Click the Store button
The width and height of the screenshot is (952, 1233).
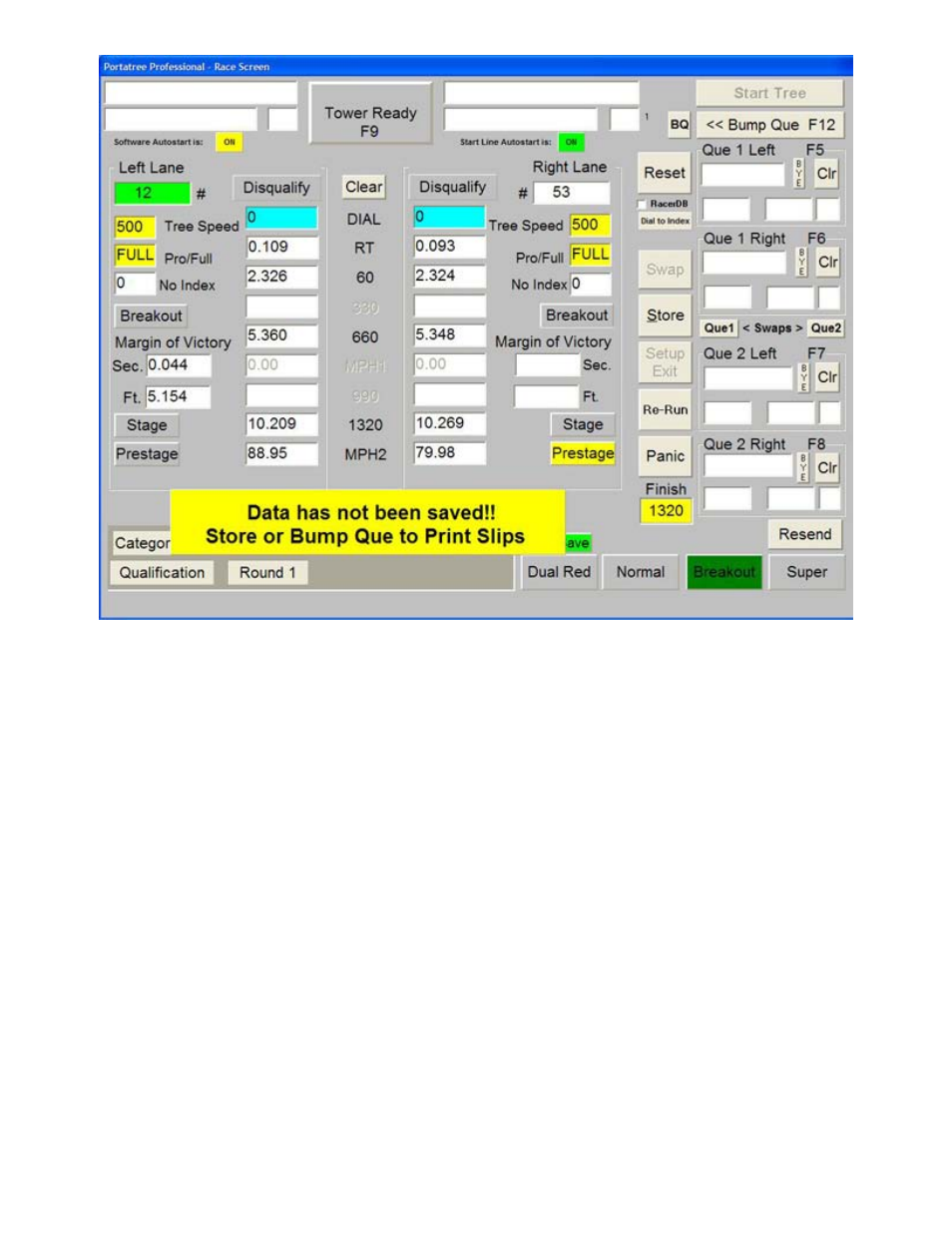coord(665,315)
